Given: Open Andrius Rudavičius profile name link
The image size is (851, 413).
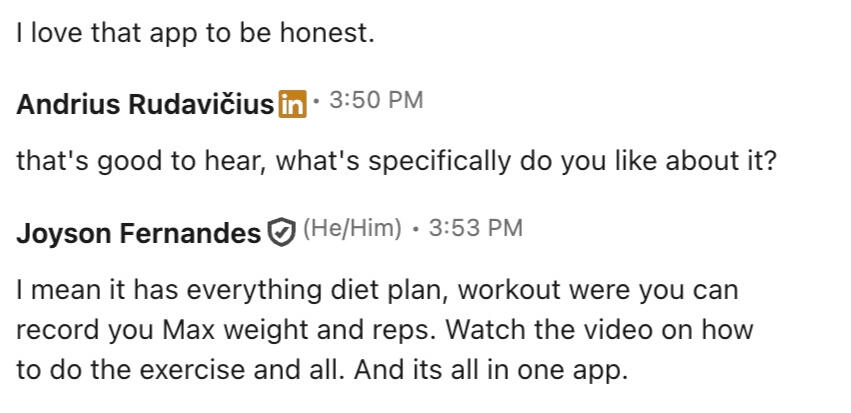Looking at the screenshot, I should [x=144, y=105].
